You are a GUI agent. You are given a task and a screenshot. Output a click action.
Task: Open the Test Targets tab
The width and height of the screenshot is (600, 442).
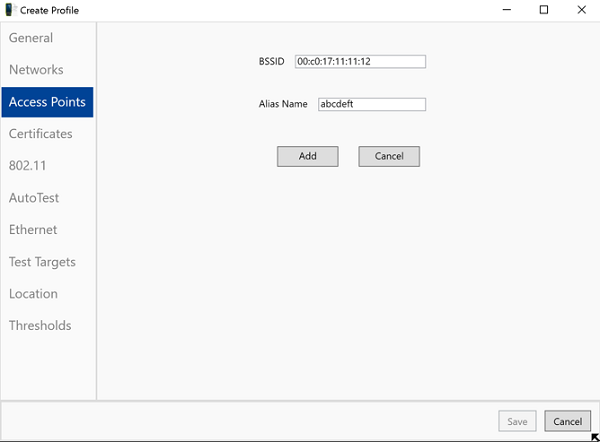tap(42, 262)
